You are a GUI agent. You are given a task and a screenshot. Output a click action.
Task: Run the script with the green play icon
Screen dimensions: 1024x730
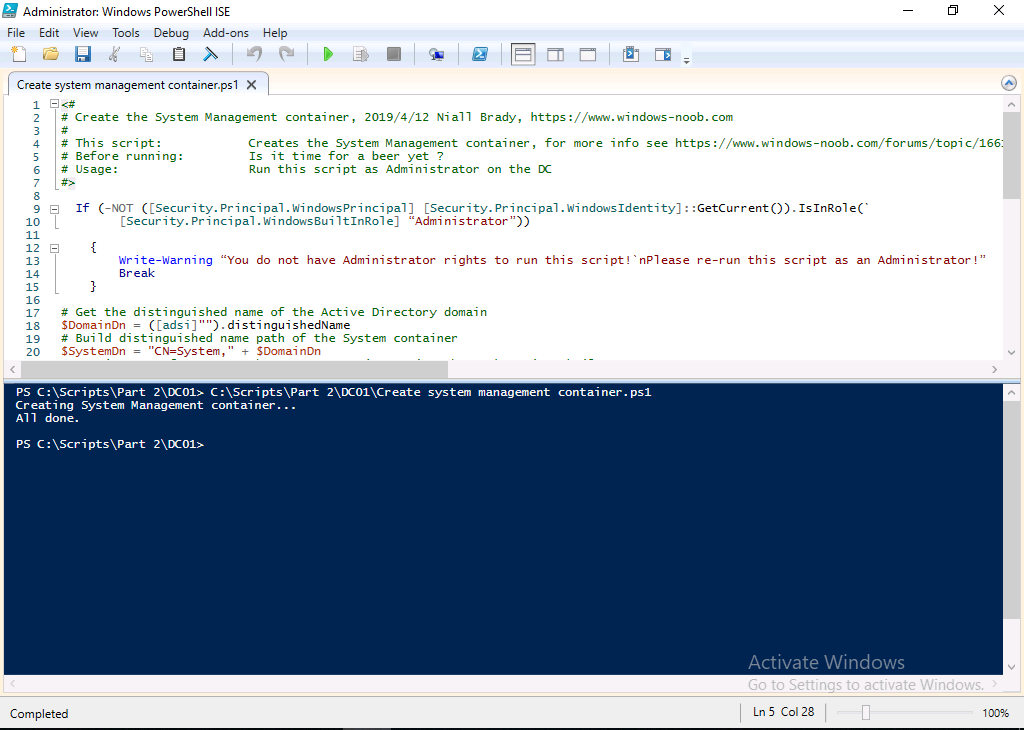coord(328,54)
